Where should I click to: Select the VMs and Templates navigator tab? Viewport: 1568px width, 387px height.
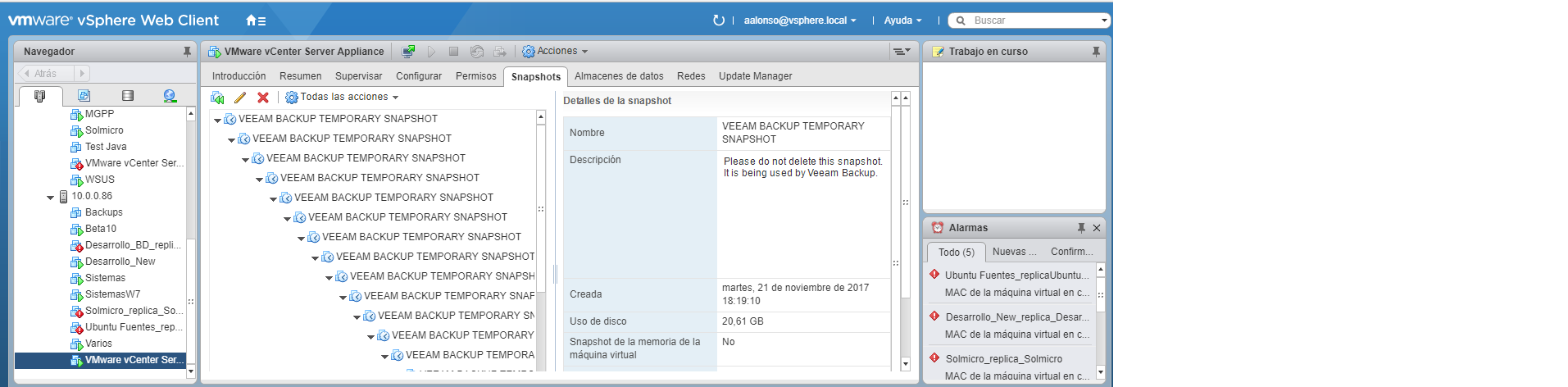pyautogui.click(x=84, y=96)
